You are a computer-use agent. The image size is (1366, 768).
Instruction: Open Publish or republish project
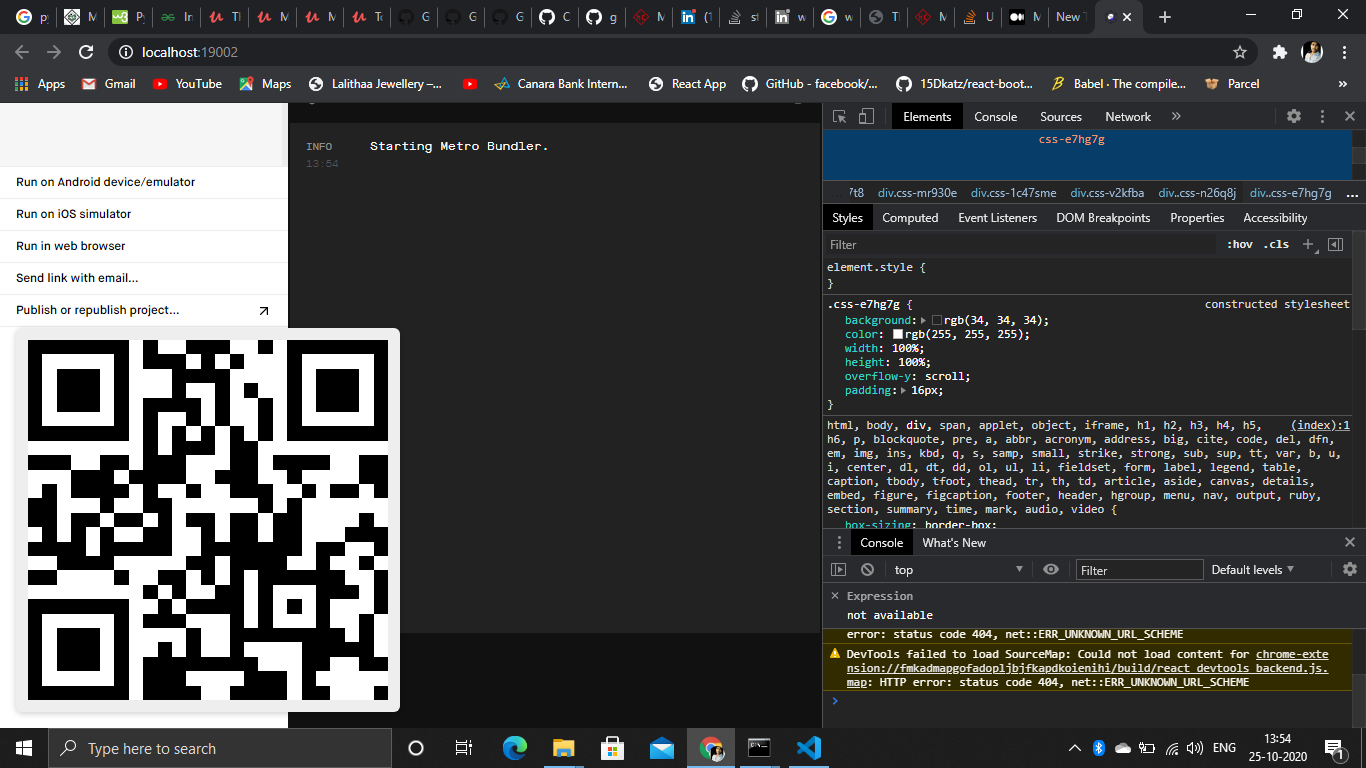pyautogui.click(x=144, y=310)
